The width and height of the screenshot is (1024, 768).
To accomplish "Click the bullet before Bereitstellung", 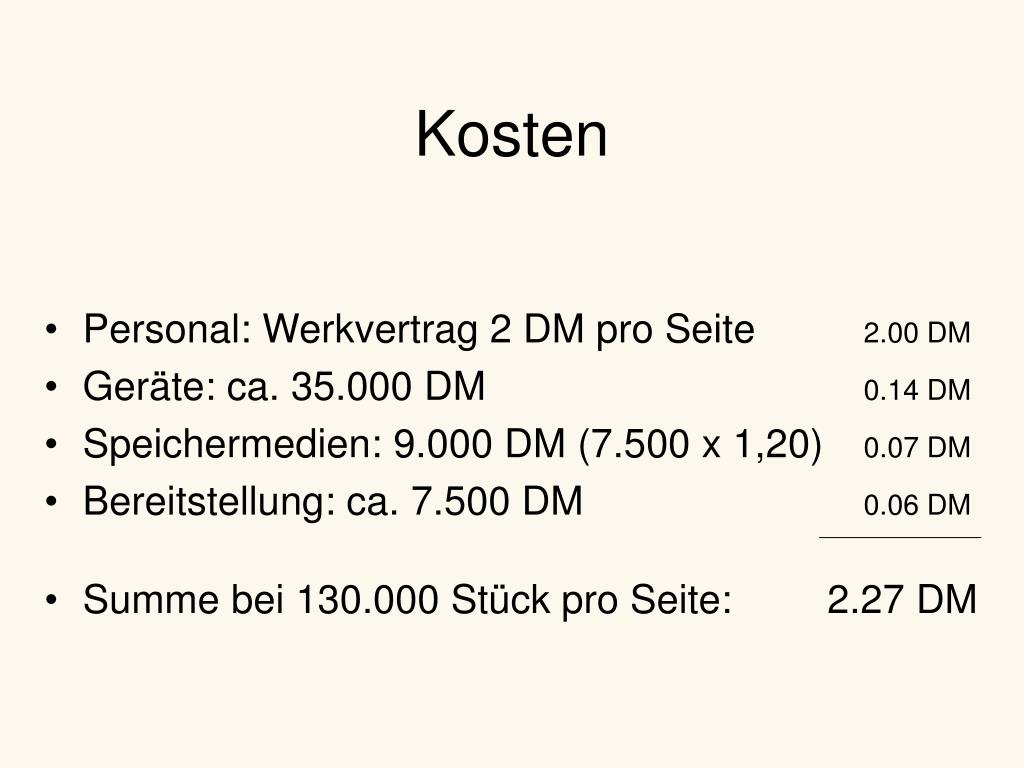I will (x=52, y=502).
